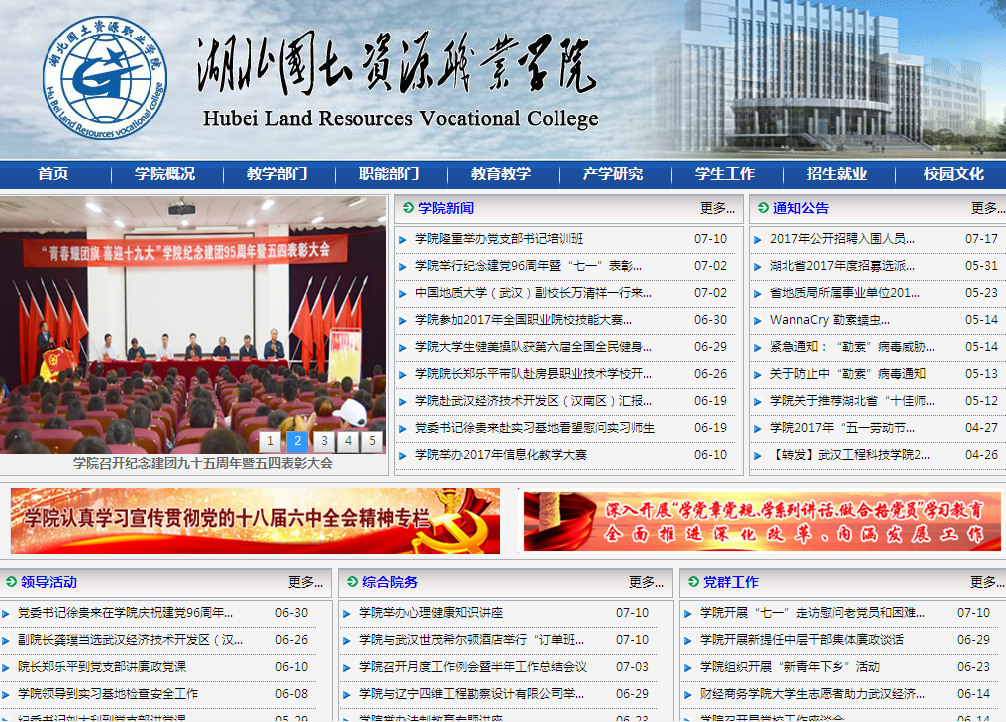Open news 学院参加2017年全国职业院校技能大赛

[523, 320]
